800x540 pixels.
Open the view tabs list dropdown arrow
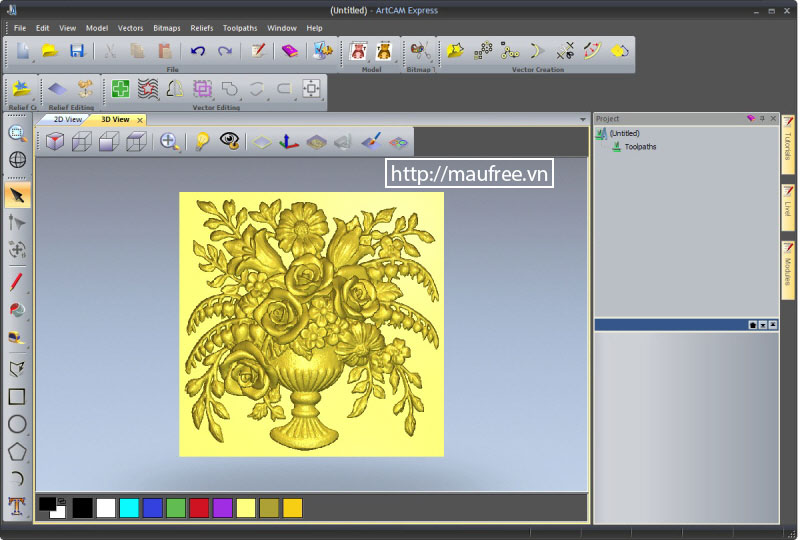583,119
